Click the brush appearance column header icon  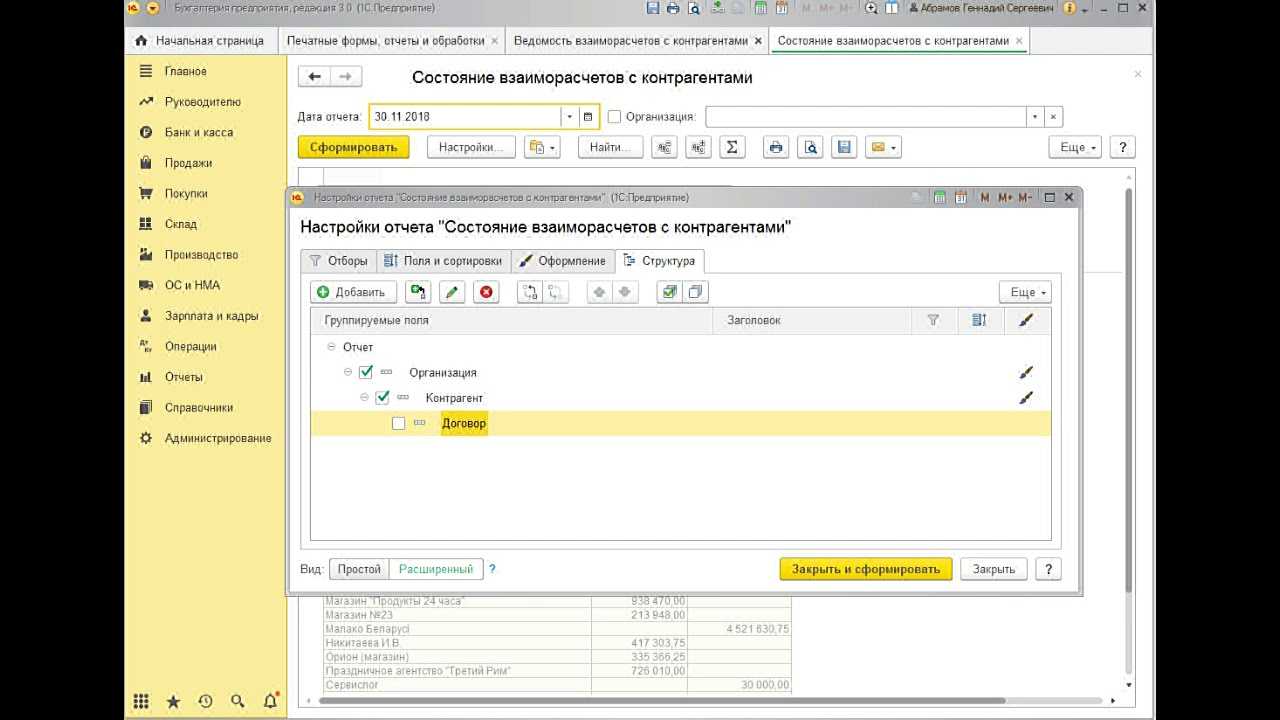click(x=1025, y=320)
